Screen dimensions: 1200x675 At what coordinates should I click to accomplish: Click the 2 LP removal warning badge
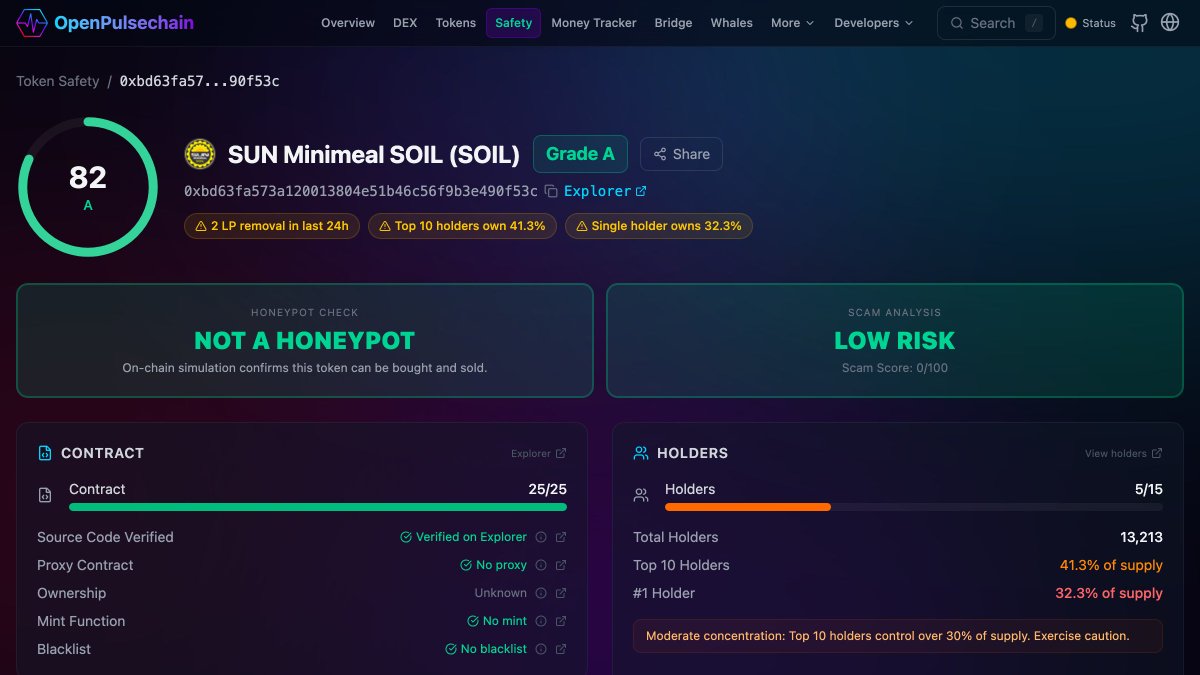click(x=272, y=226)
